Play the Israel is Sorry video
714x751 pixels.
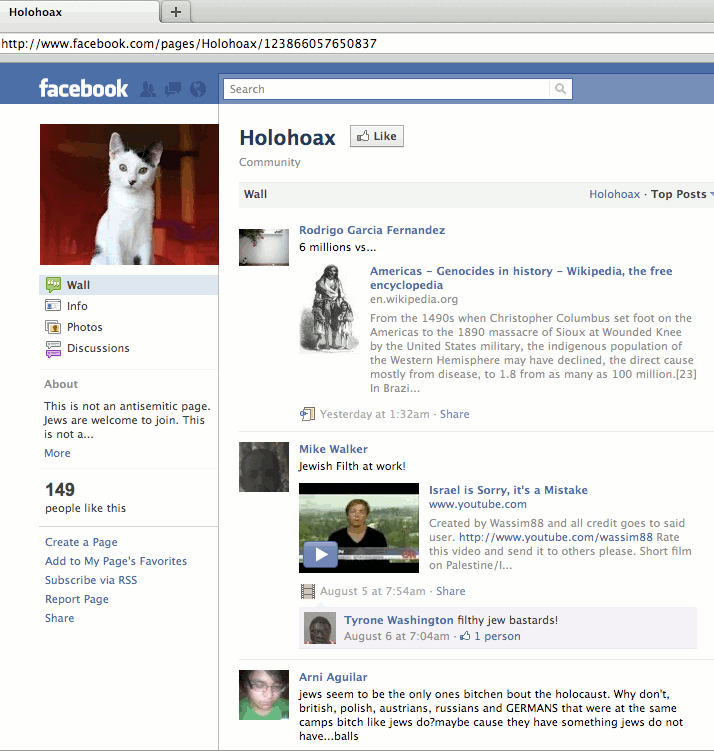coord(321,555)
